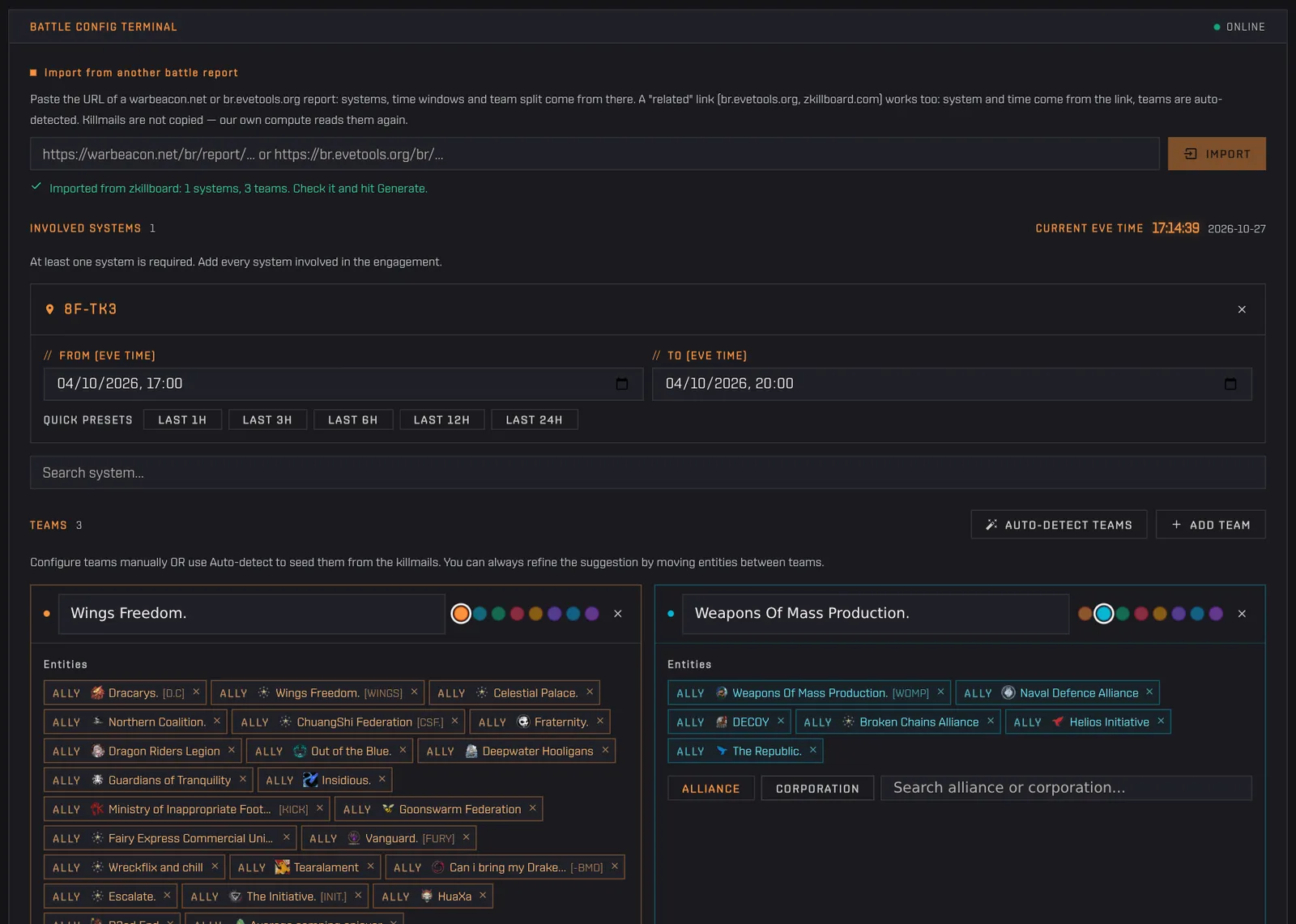Switch search to CORPORATION mode
Screen dimensions: 1296x924
817,789
